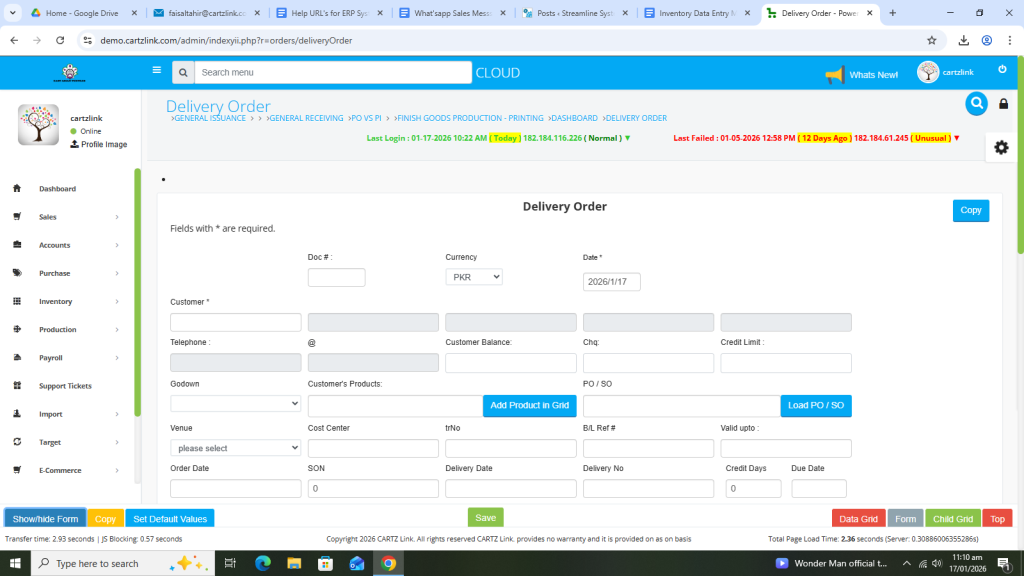The height and width of the screenshot is (576, 1024).
Task: Click the blue round search icon
Action: point(976,103)
